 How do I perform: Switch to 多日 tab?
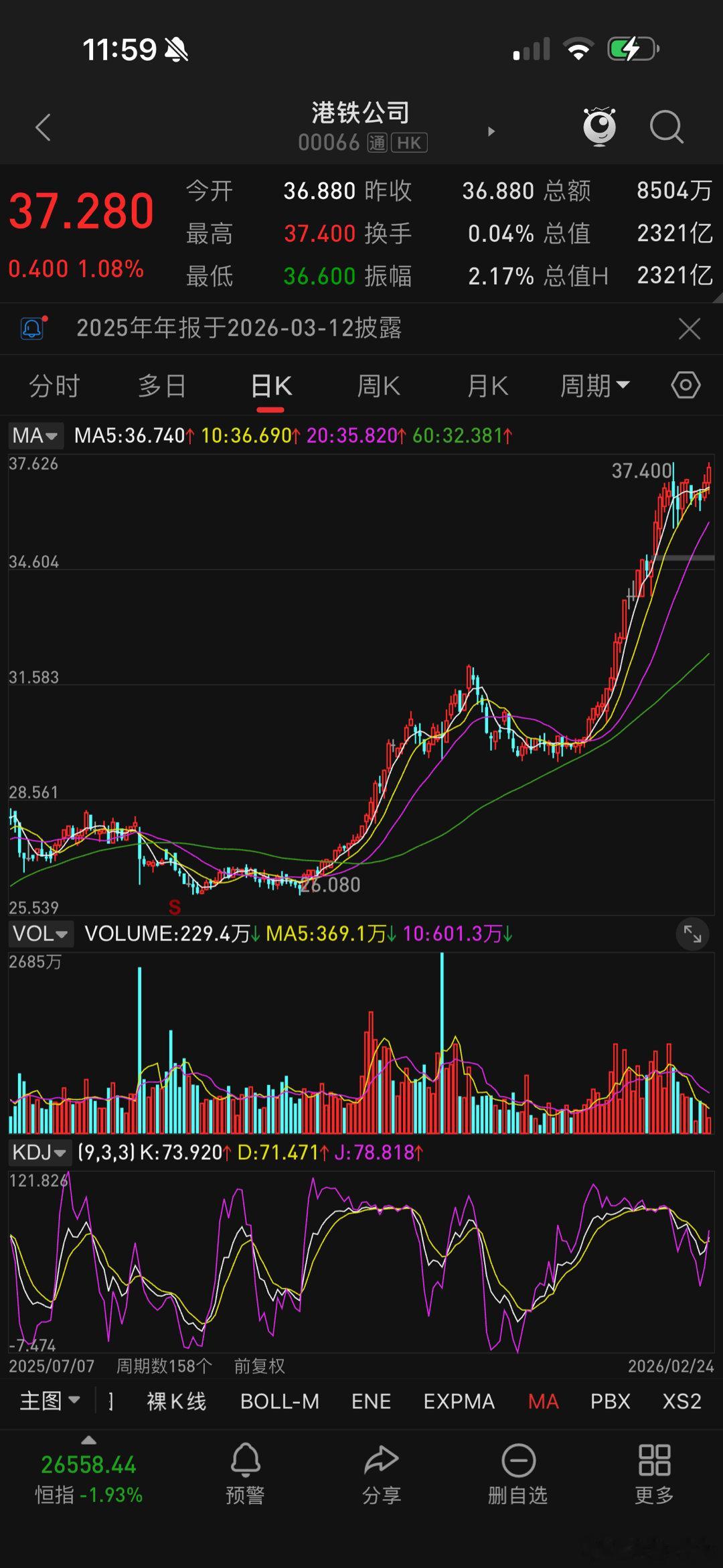[x=162, y=386]
